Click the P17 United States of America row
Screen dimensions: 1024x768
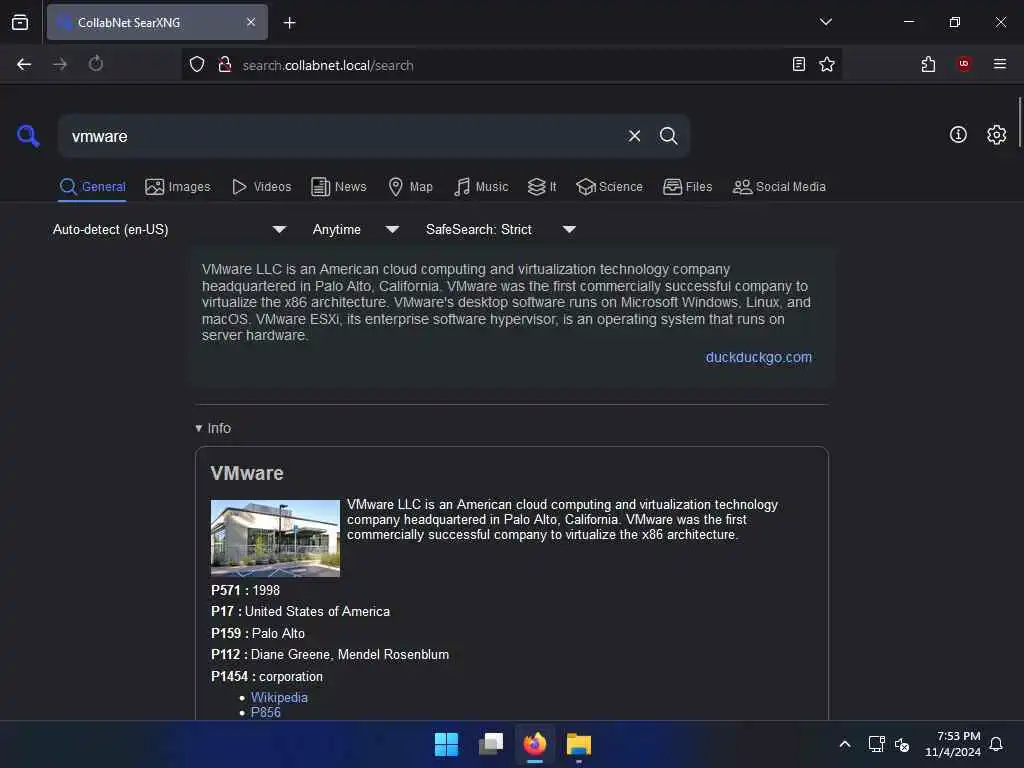tap(300, 611)
